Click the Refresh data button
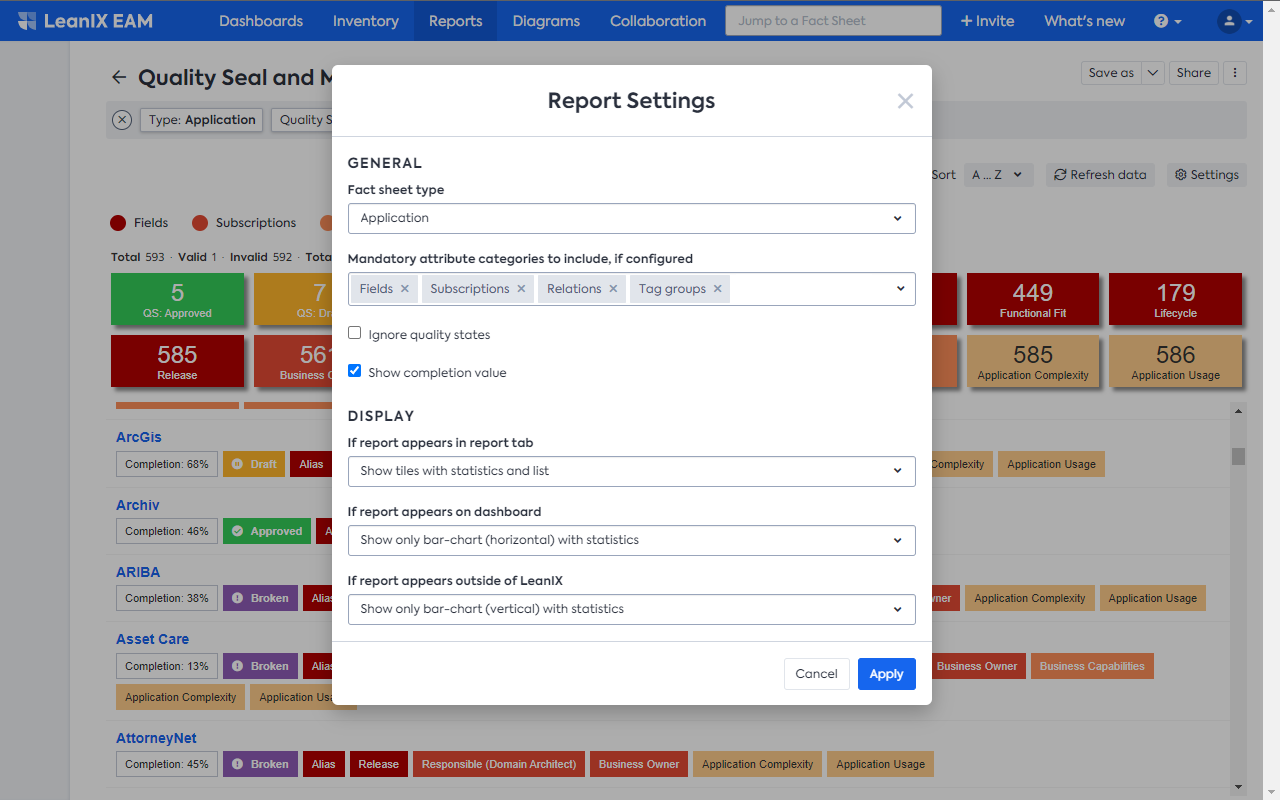The width and height of the screenshot is (1280, 800). pyautogui.click(x=1100, y=175)
